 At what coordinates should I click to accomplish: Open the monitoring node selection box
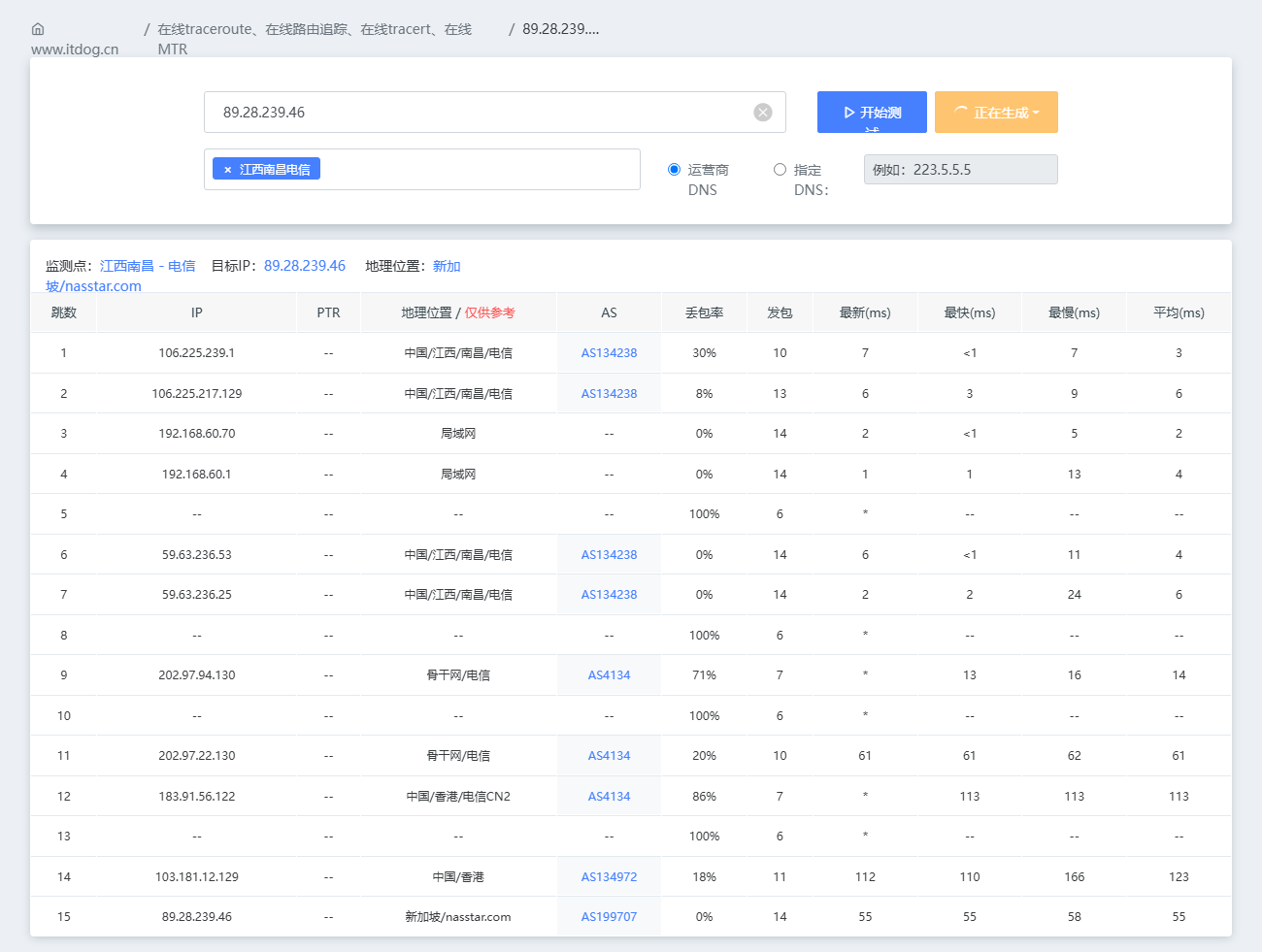pyautogui.click(x=422, y=170)
